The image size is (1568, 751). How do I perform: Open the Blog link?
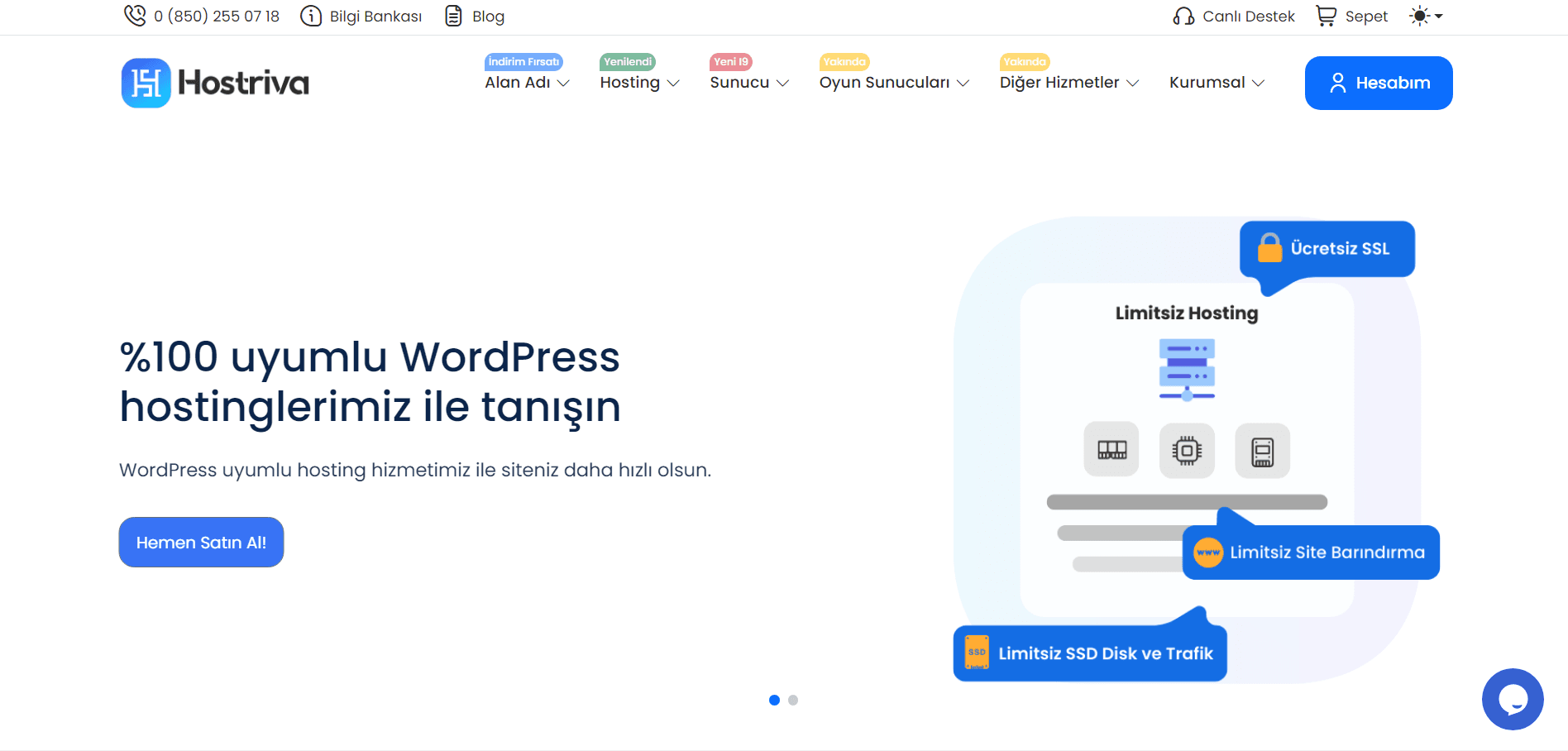tap(475, 16)
